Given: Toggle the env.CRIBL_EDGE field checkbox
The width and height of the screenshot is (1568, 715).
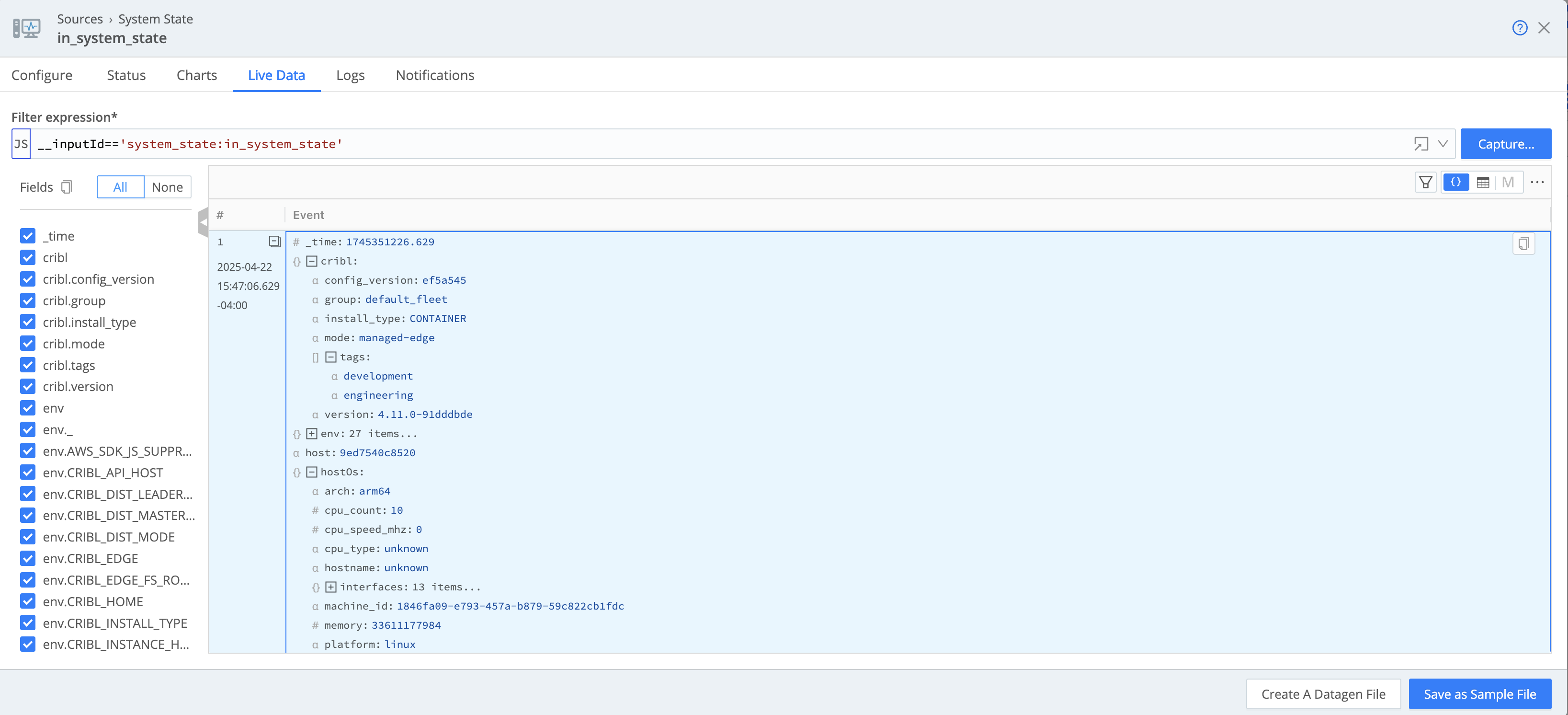Looking at the screenshot, I should pos(27,558).
